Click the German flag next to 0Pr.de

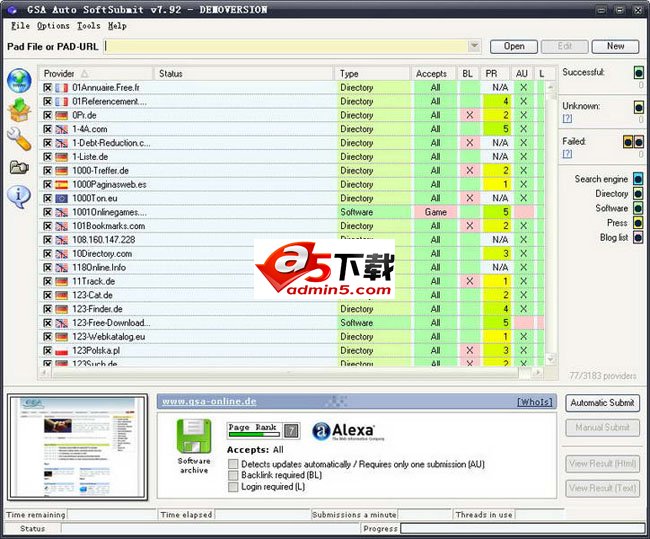(x=61, y=115)
